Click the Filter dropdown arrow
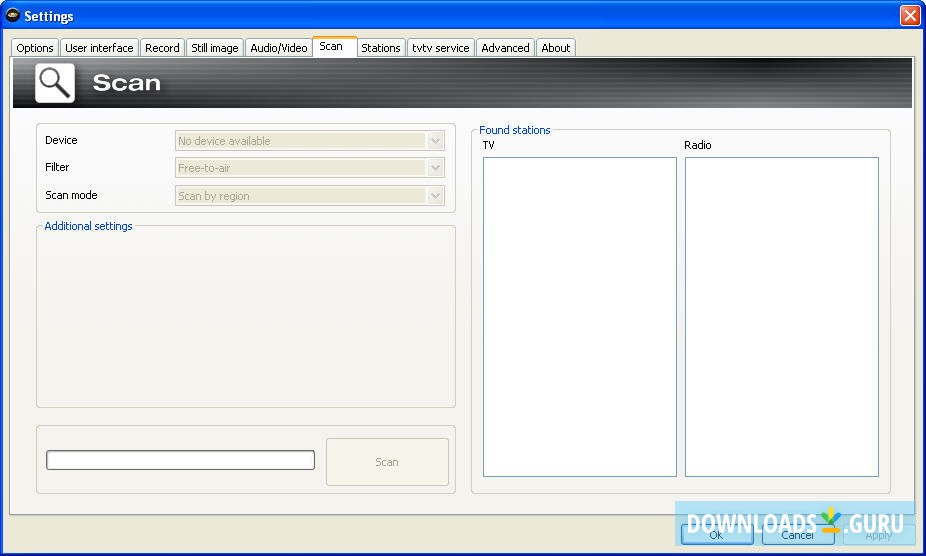This screenshot has width=926, height=556. tap(436, 168)
